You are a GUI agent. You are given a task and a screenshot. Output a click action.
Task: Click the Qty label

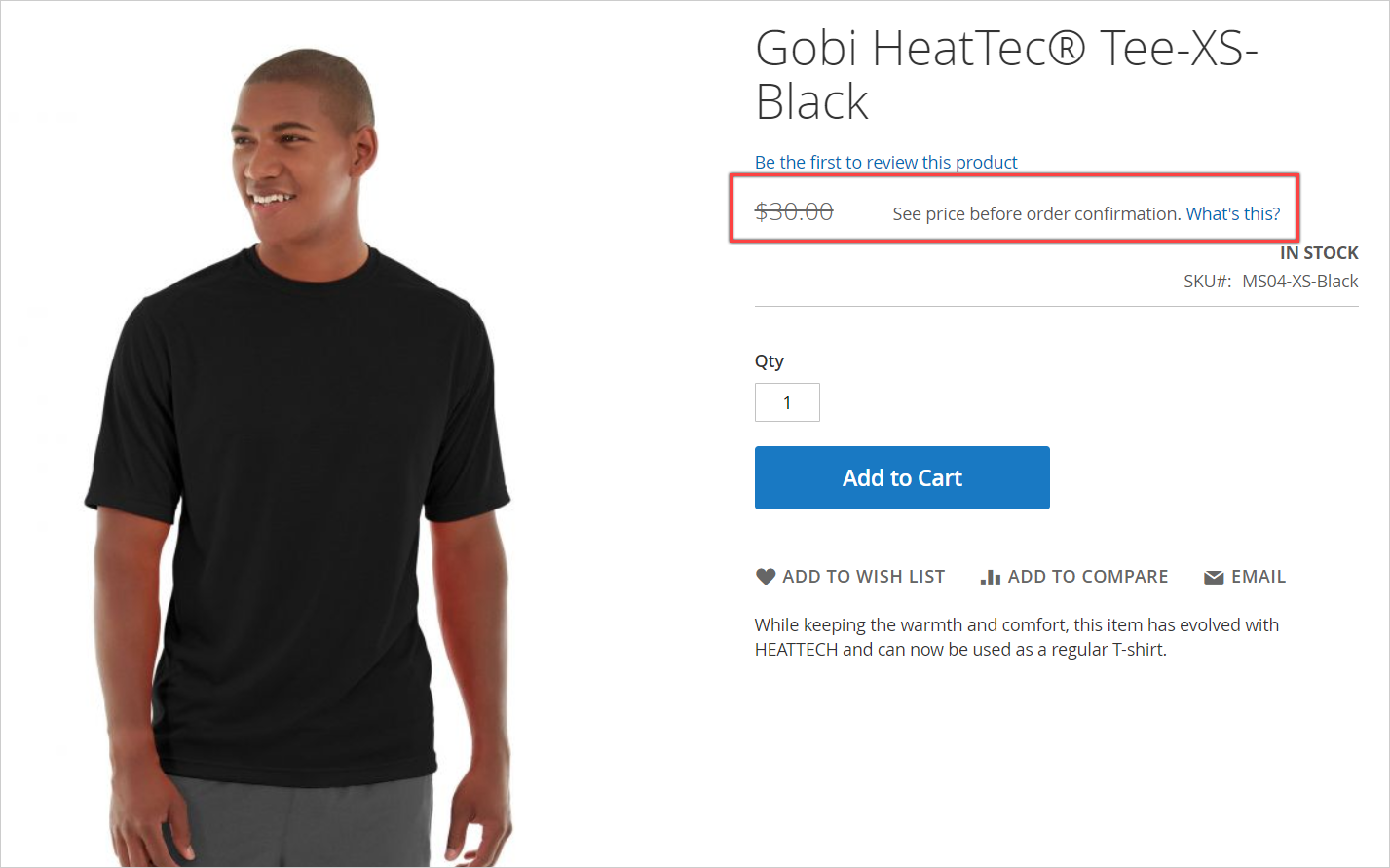pyautogui.click(x=769, y=361)
